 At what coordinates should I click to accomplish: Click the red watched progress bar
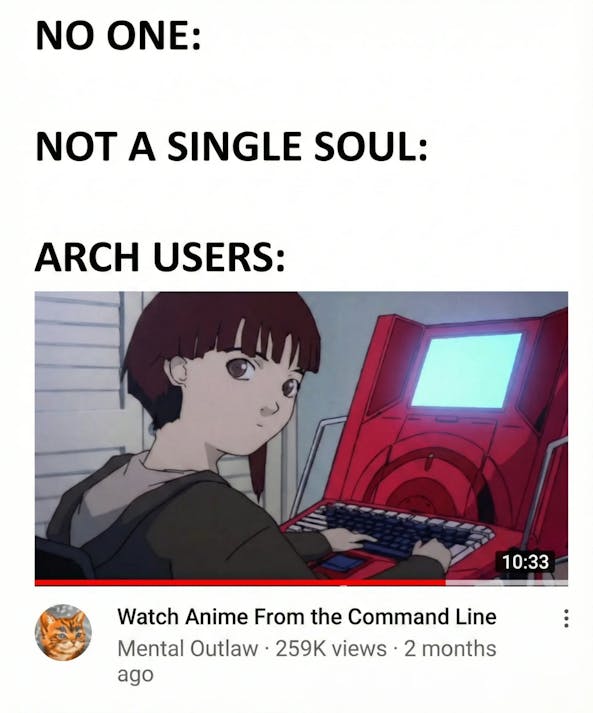click(x=240, y=582)
